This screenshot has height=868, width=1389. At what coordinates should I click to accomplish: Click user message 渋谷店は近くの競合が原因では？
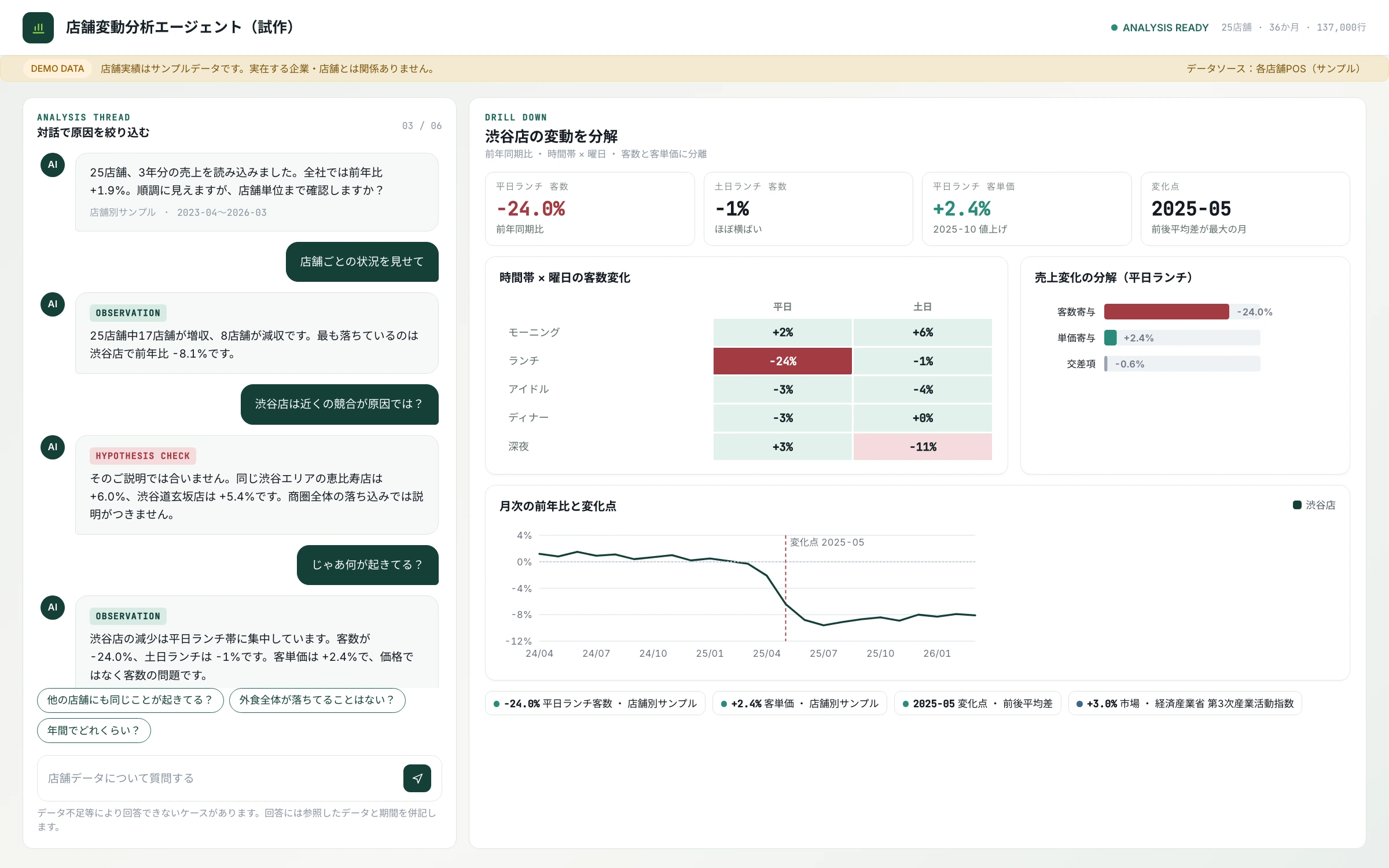[340, 404]
